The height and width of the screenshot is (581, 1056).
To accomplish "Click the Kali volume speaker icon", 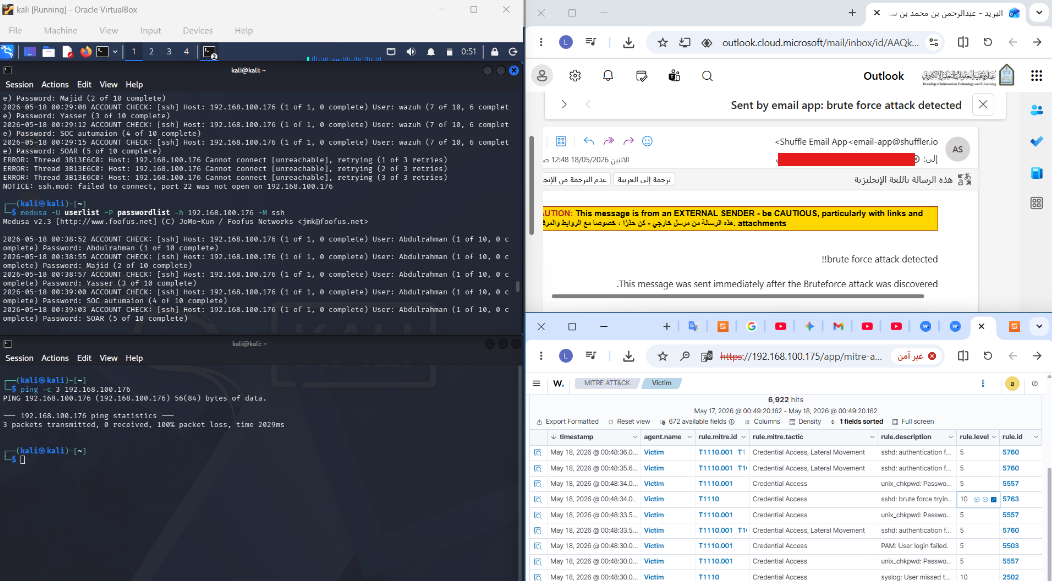I will [x=411, y=52].
